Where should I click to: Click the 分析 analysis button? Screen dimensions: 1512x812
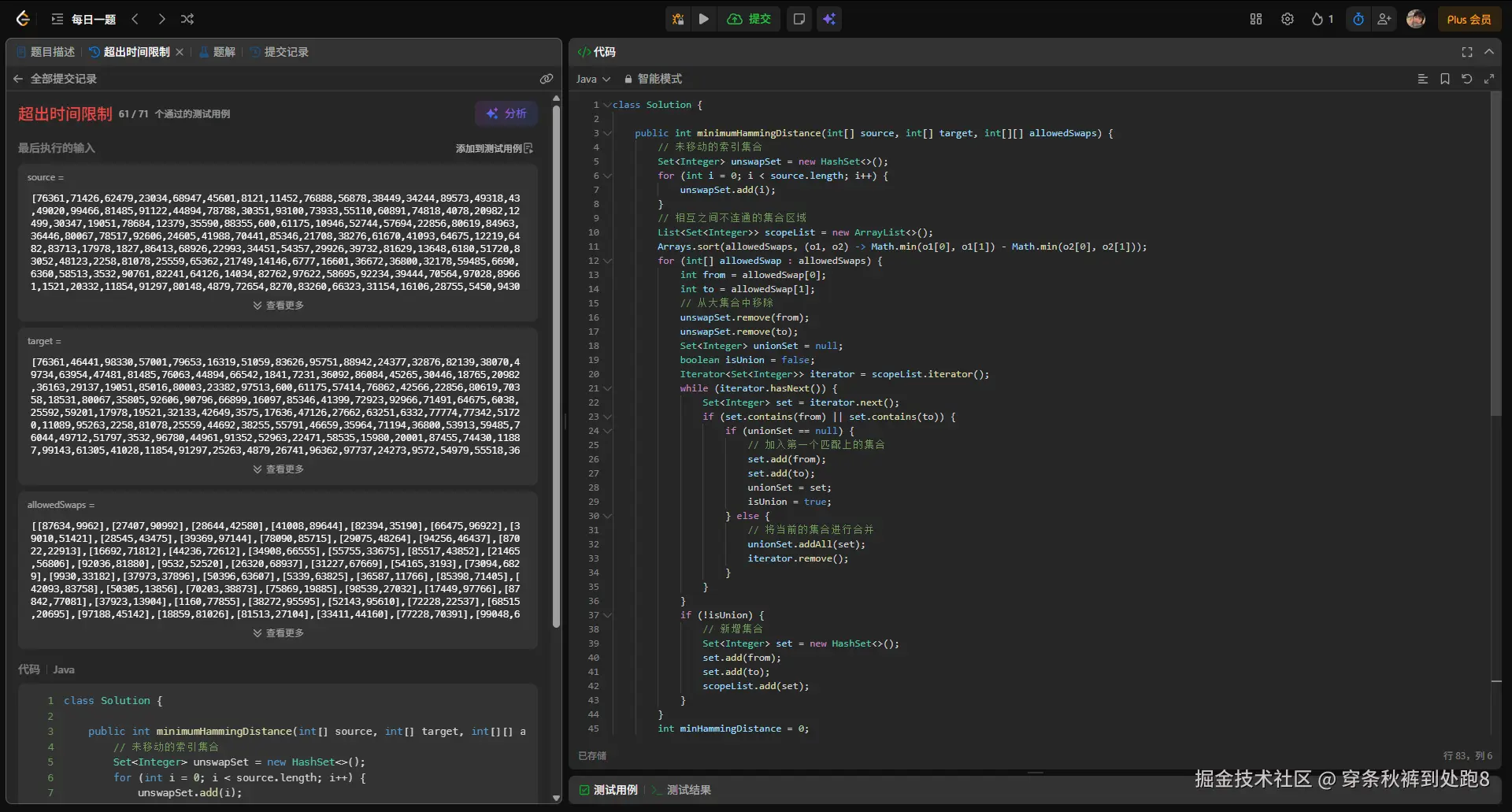click(506, 113)
